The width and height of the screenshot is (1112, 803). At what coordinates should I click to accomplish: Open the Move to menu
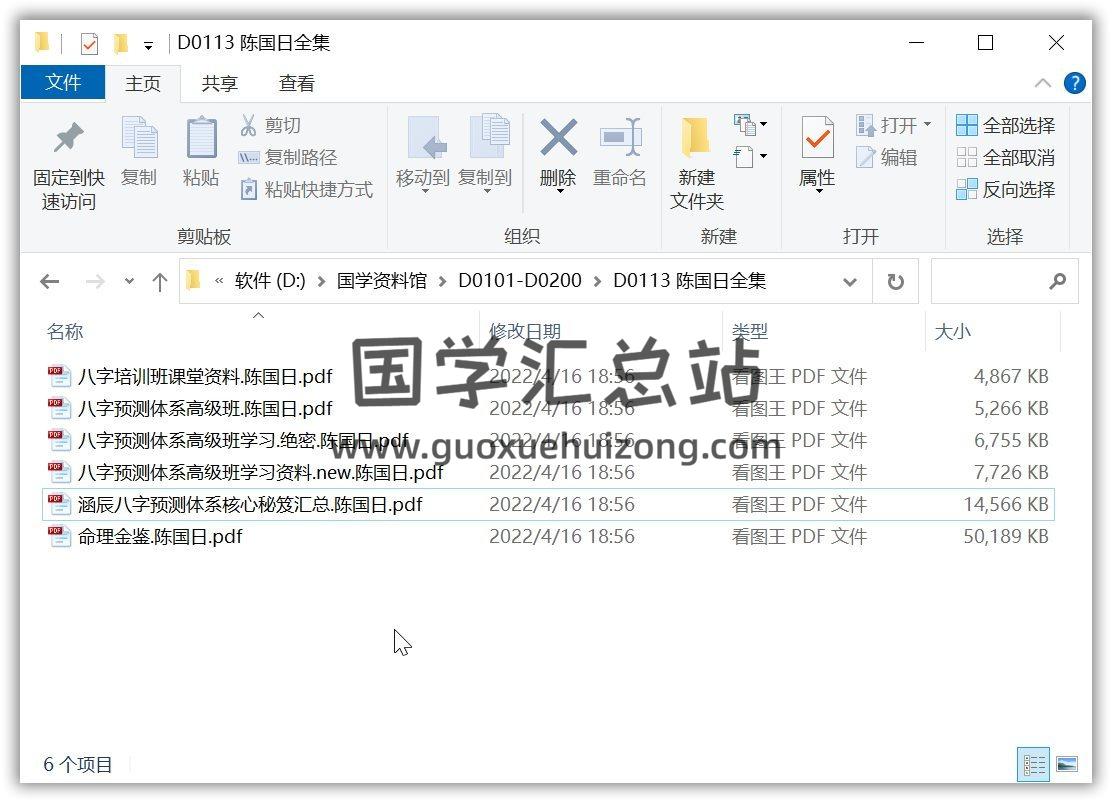pyautogui.click(x=423, y=153)
